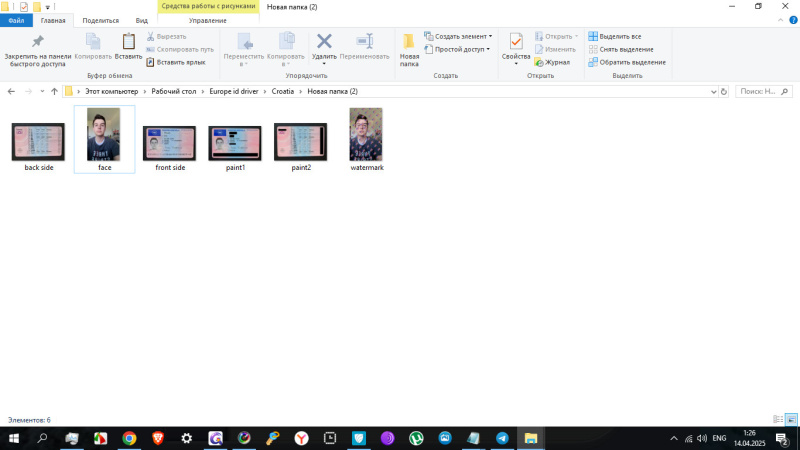Switch to details view in the status bar
The width and height of the screenshot is (800, 450).
(778, 419)
